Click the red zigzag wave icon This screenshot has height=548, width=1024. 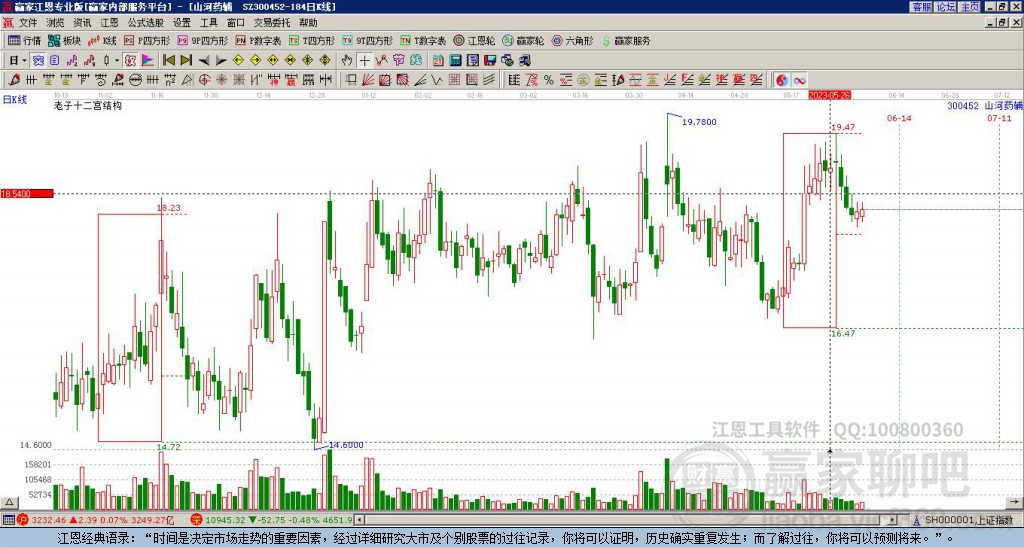point(381,61)
